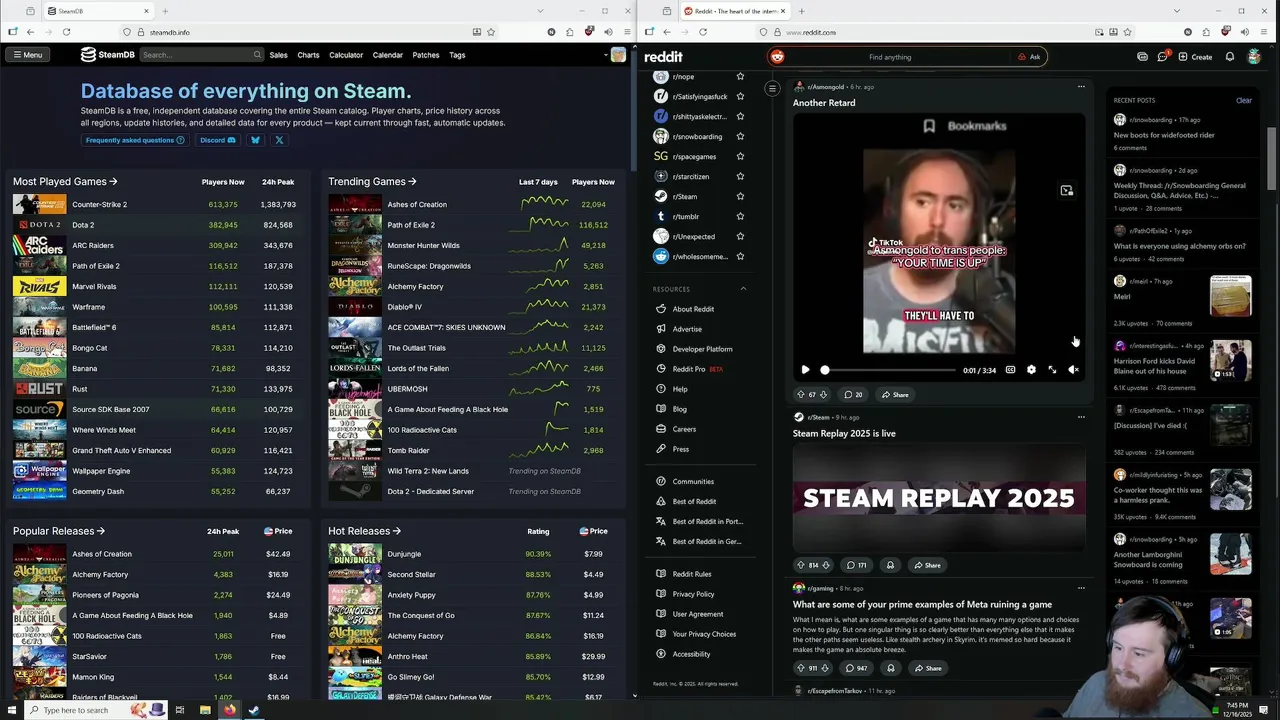Click the Discord button on SteamDB
Viewport: 1280px width, 720px height.
click(x=217, y=140)
